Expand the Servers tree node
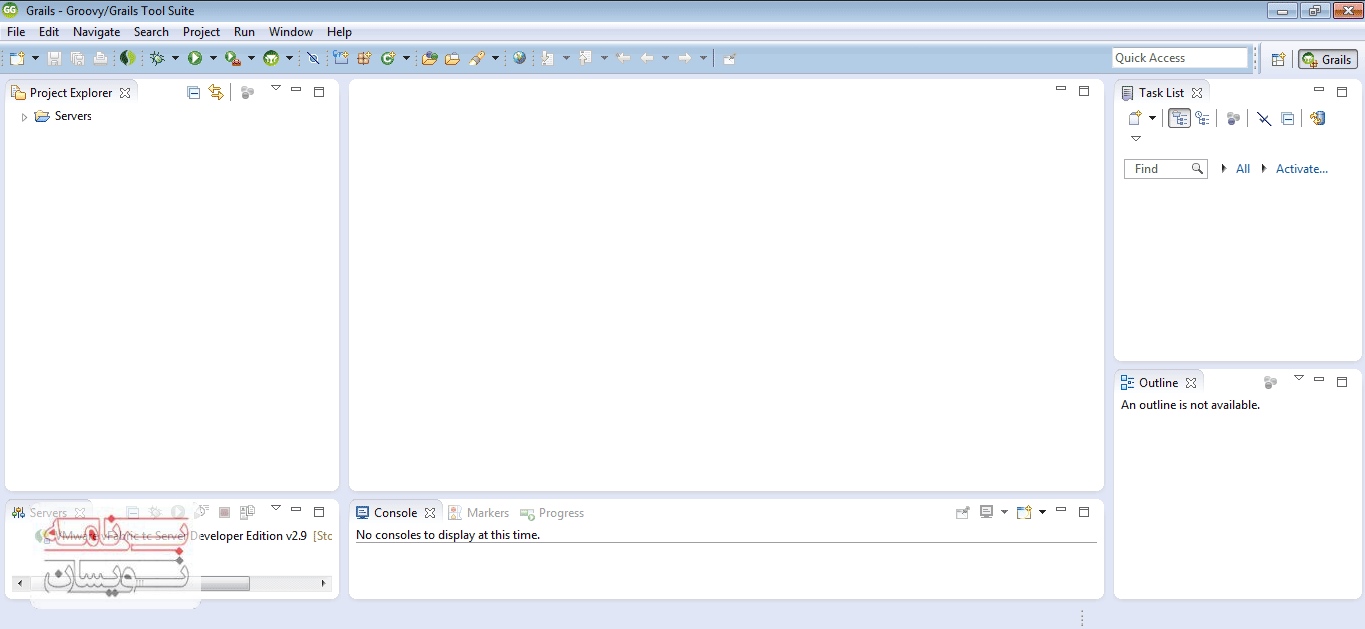The width and height of the screenshot is (1365, 629). point(24,117)
